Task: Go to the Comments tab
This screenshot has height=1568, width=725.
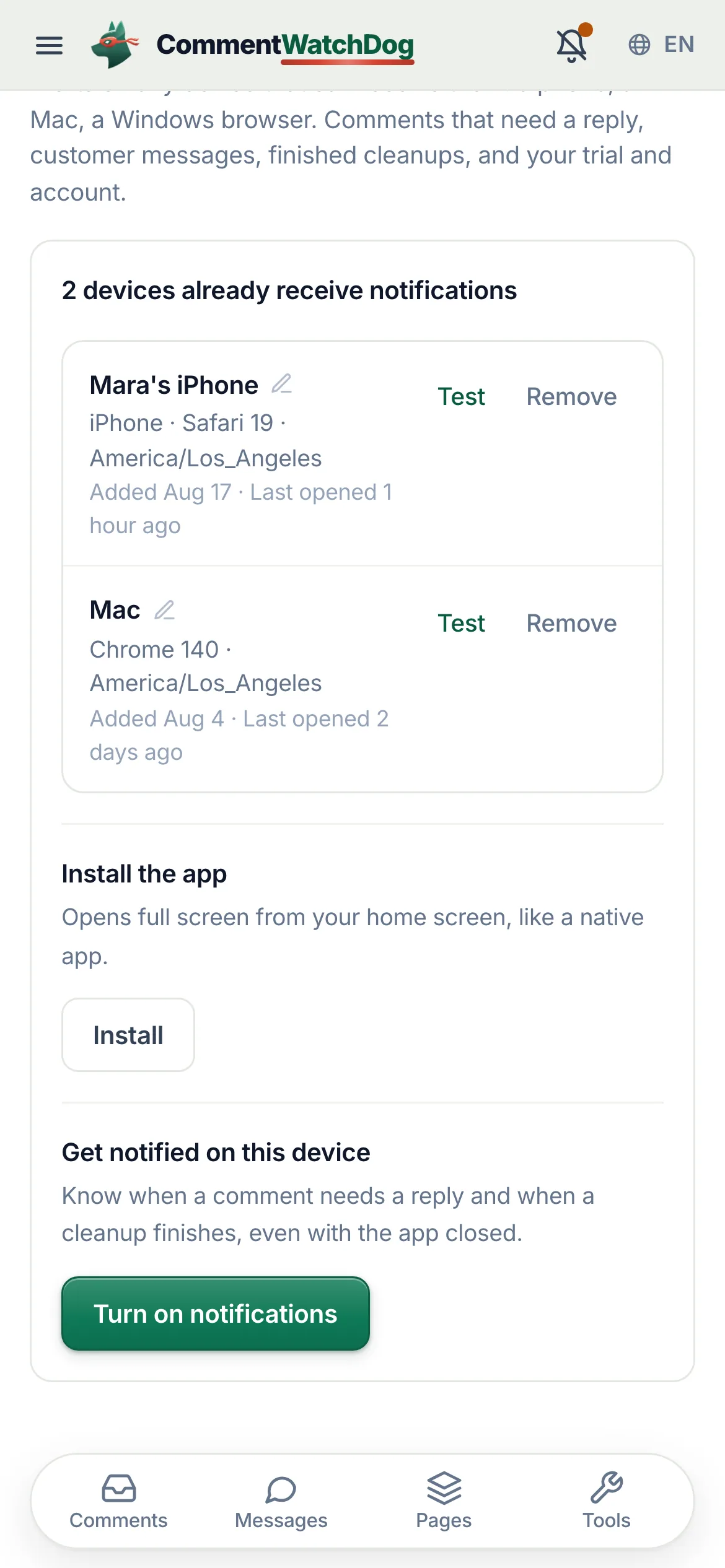Action: (118, 1501)
